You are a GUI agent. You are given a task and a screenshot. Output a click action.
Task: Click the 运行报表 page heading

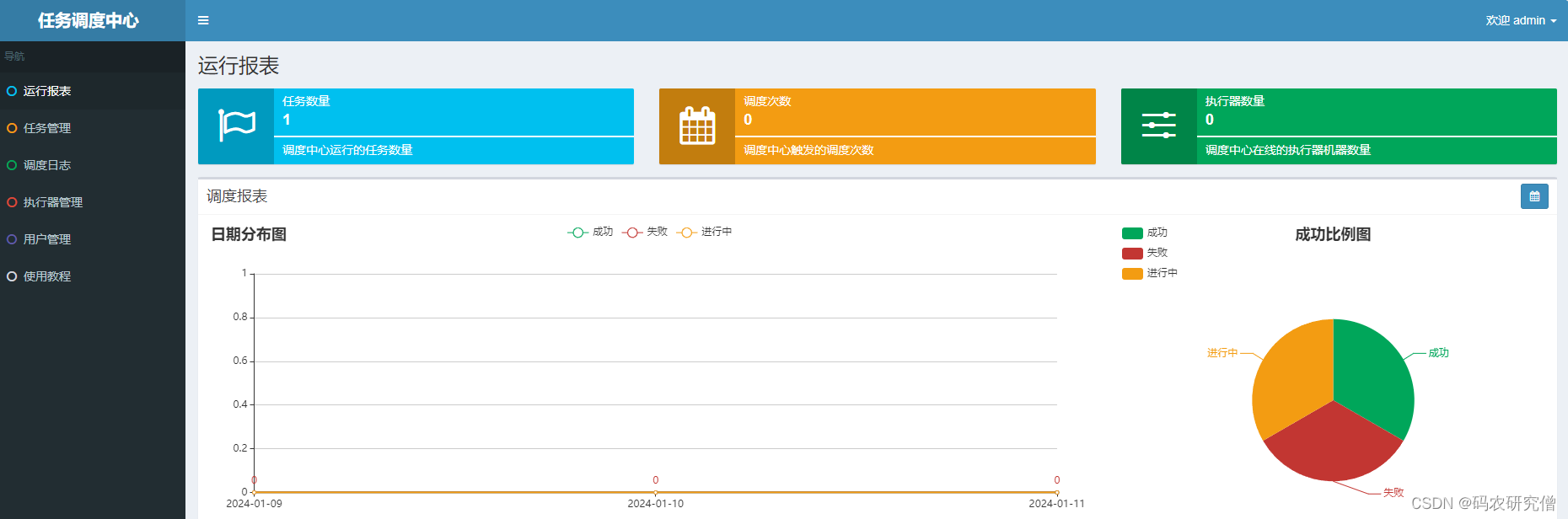[239, 66]
